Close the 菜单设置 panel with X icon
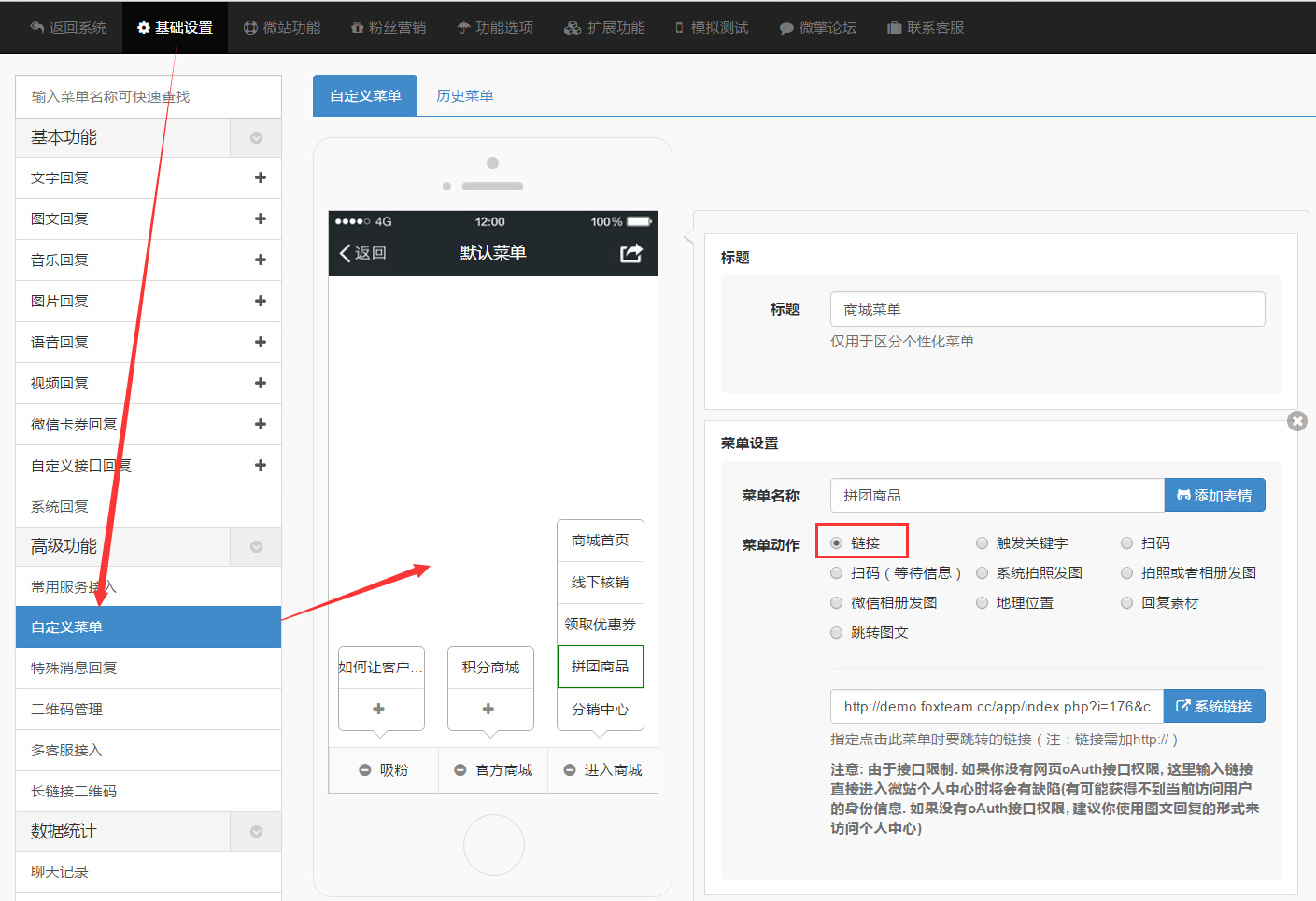 point(1296,421)
